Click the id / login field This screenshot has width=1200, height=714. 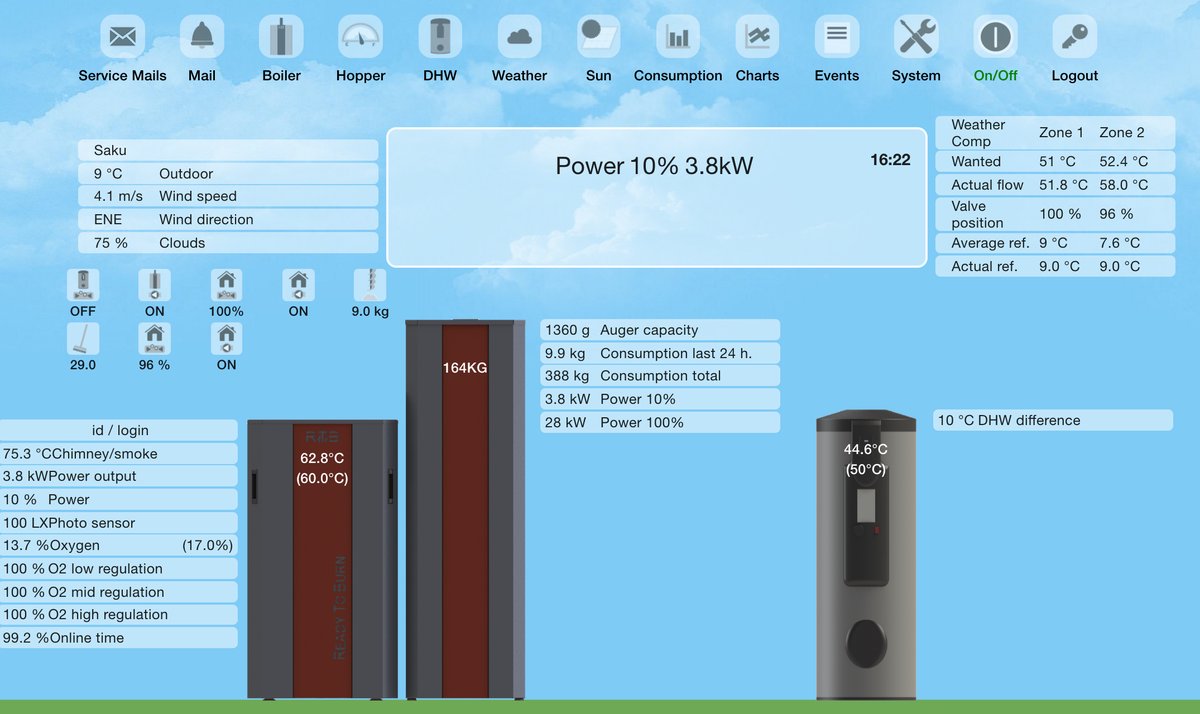pyautogui.click(x=119, y=430)
